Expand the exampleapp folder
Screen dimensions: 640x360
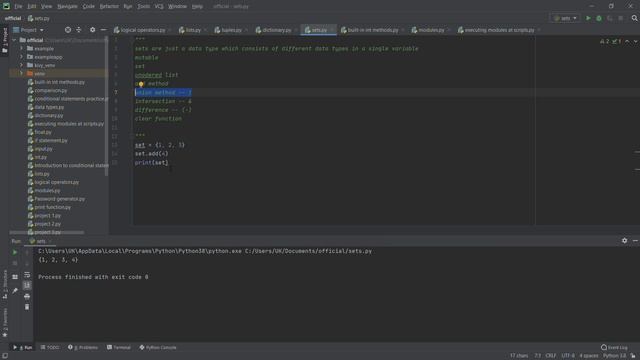(22, 57)
